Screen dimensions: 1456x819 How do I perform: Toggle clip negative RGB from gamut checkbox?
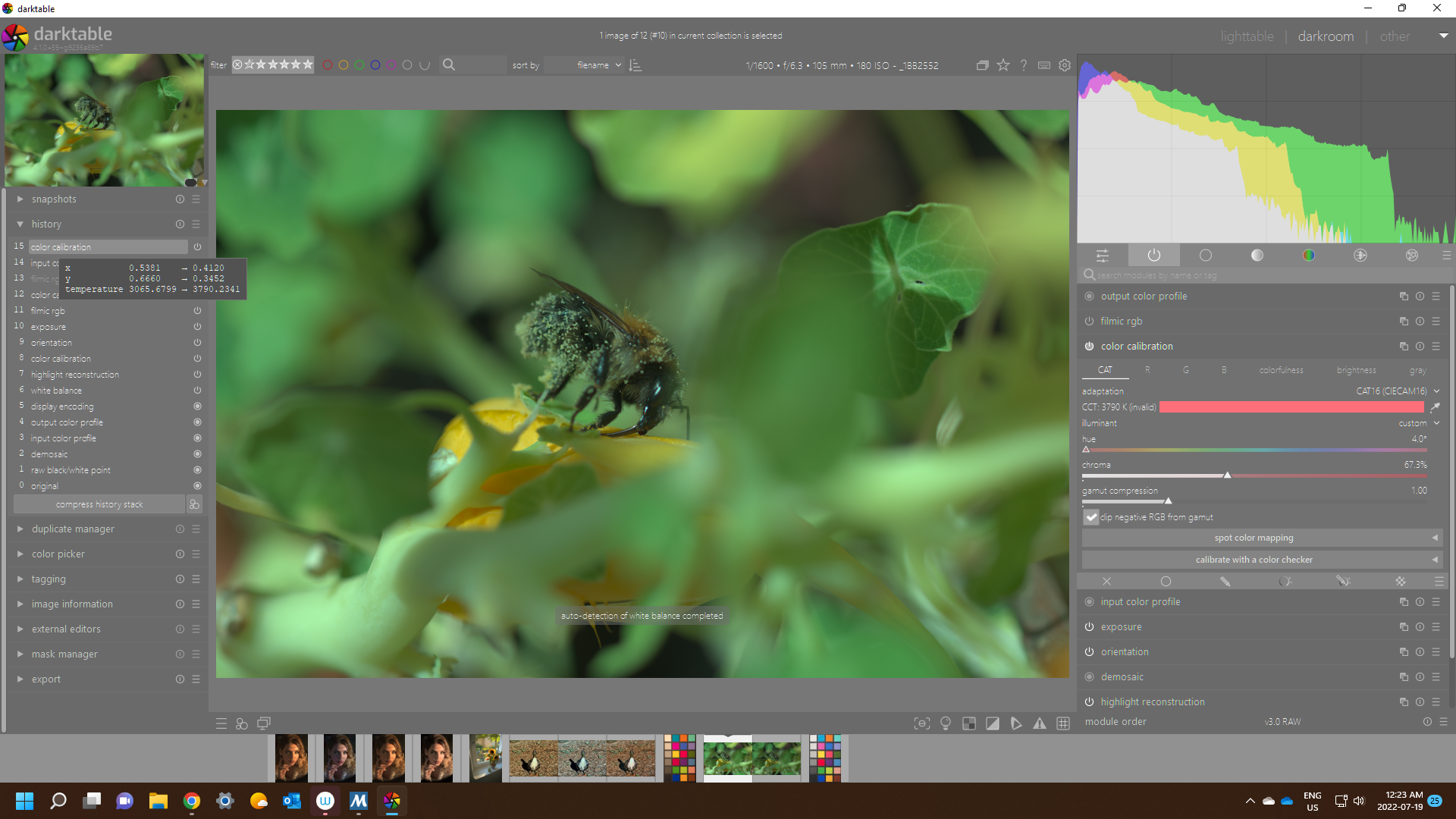[x=1091, y=517]
